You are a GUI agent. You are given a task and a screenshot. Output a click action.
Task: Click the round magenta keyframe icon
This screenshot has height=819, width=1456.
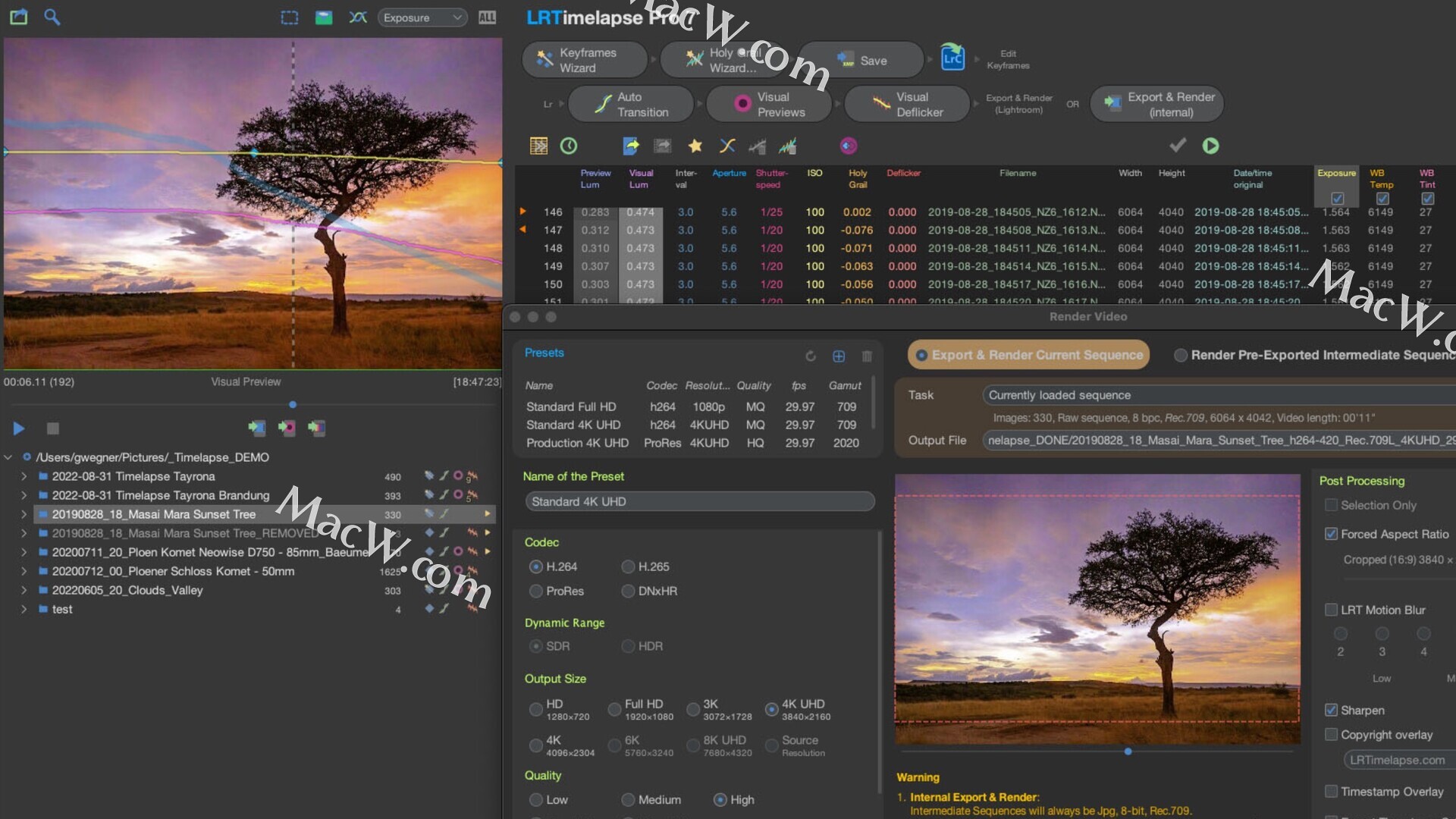click(x=849, y=146)
